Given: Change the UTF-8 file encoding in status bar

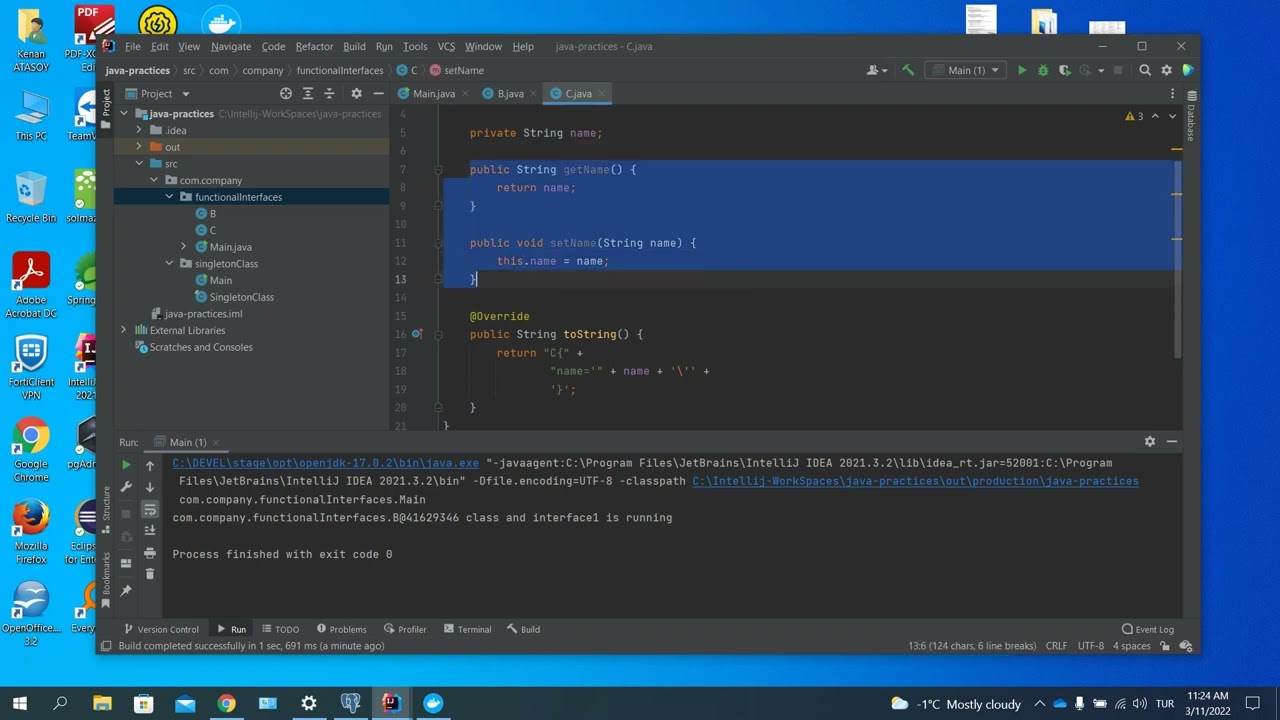Looking at the screenshot, I should point(1091,646).
